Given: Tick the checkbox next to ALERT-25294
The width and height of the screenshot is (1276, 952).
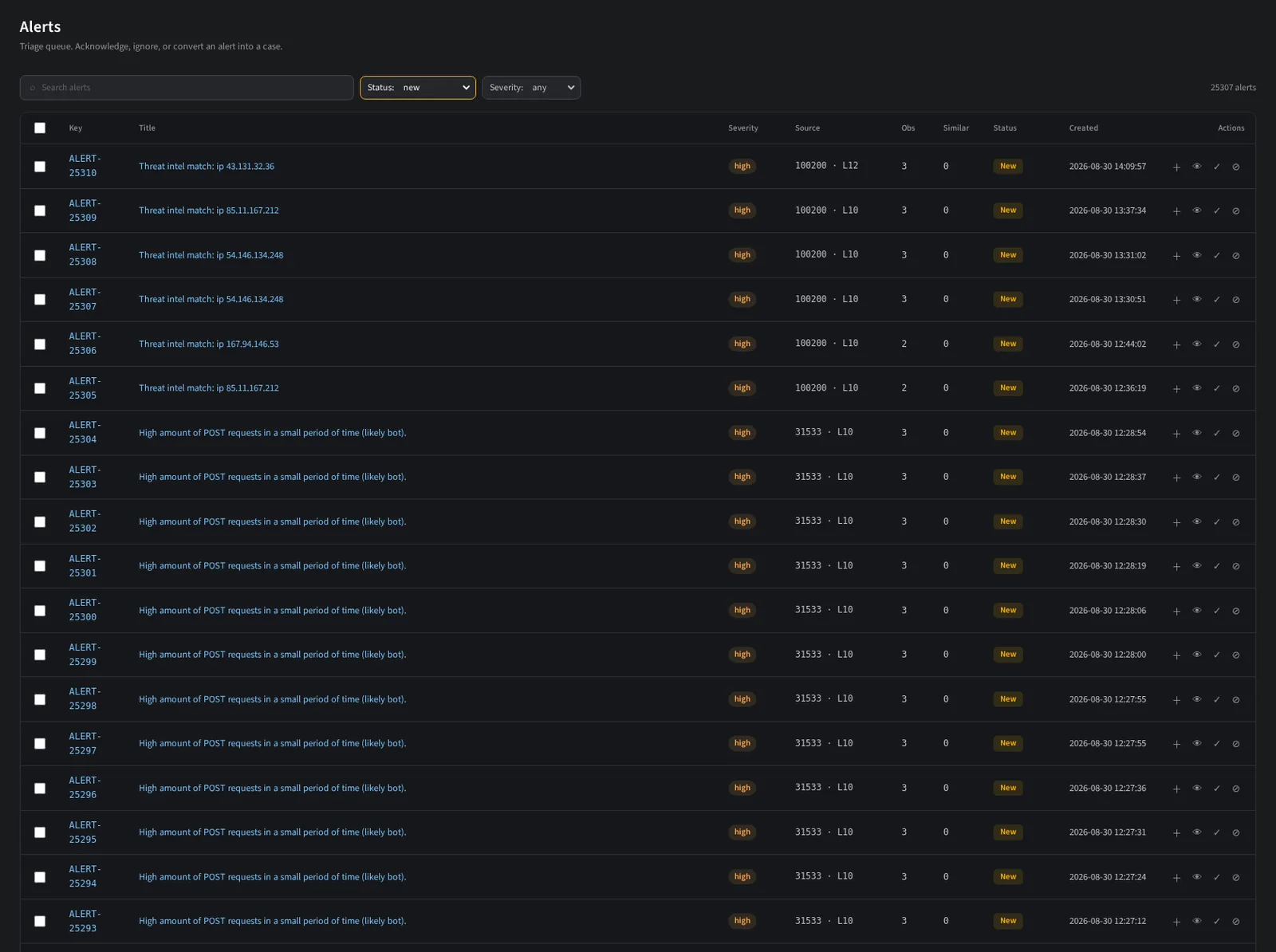Looking at the screenshot, I should click(40, 877).
